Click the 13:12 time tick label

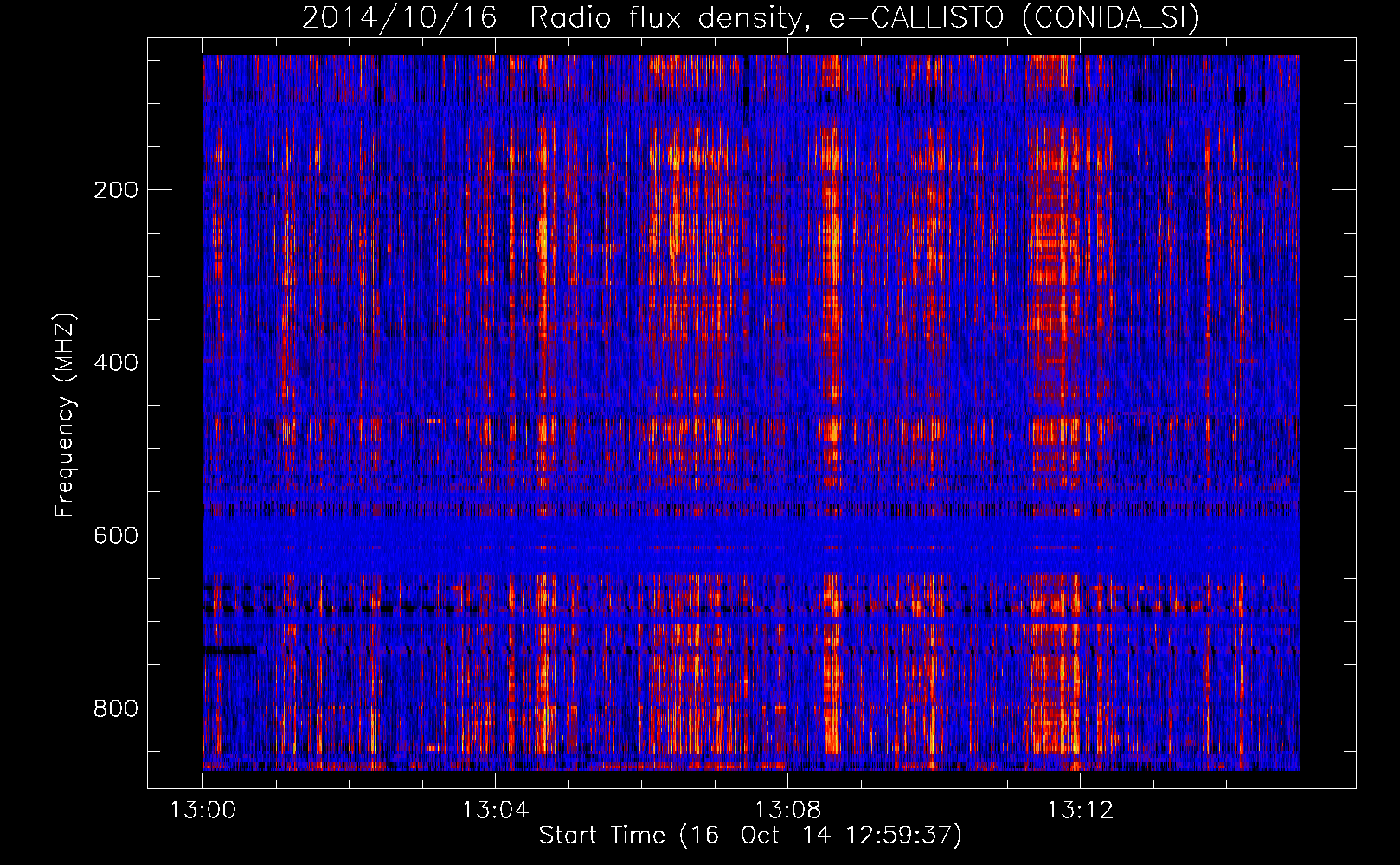[1080, 810]
